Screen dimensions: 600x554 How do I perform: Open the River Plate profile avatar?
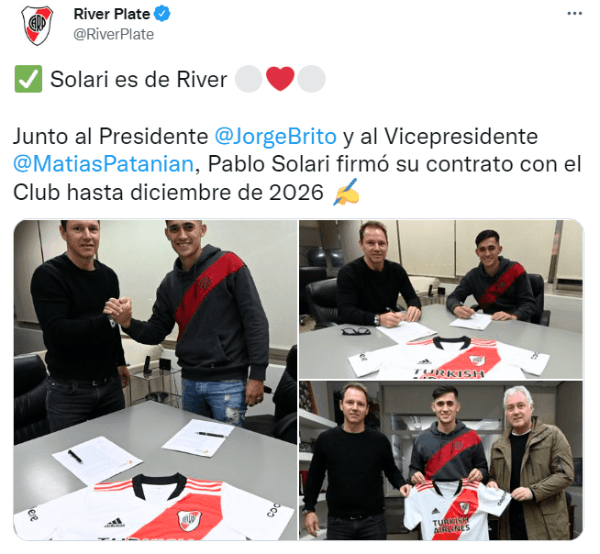[37, 25]
